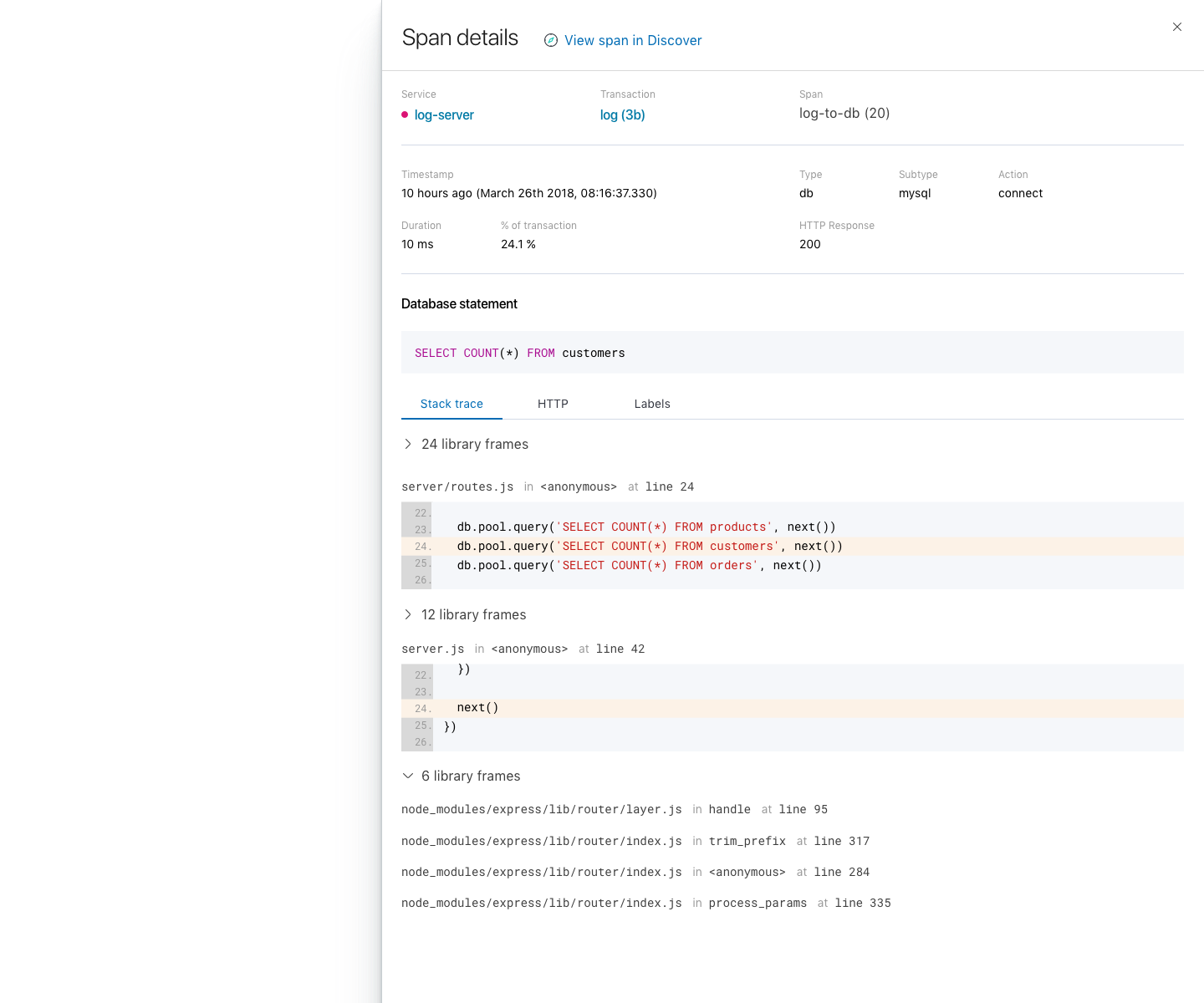Screen dimensions: 1204x1003
Task: Click View span in Discover
Action: (633, 40)
